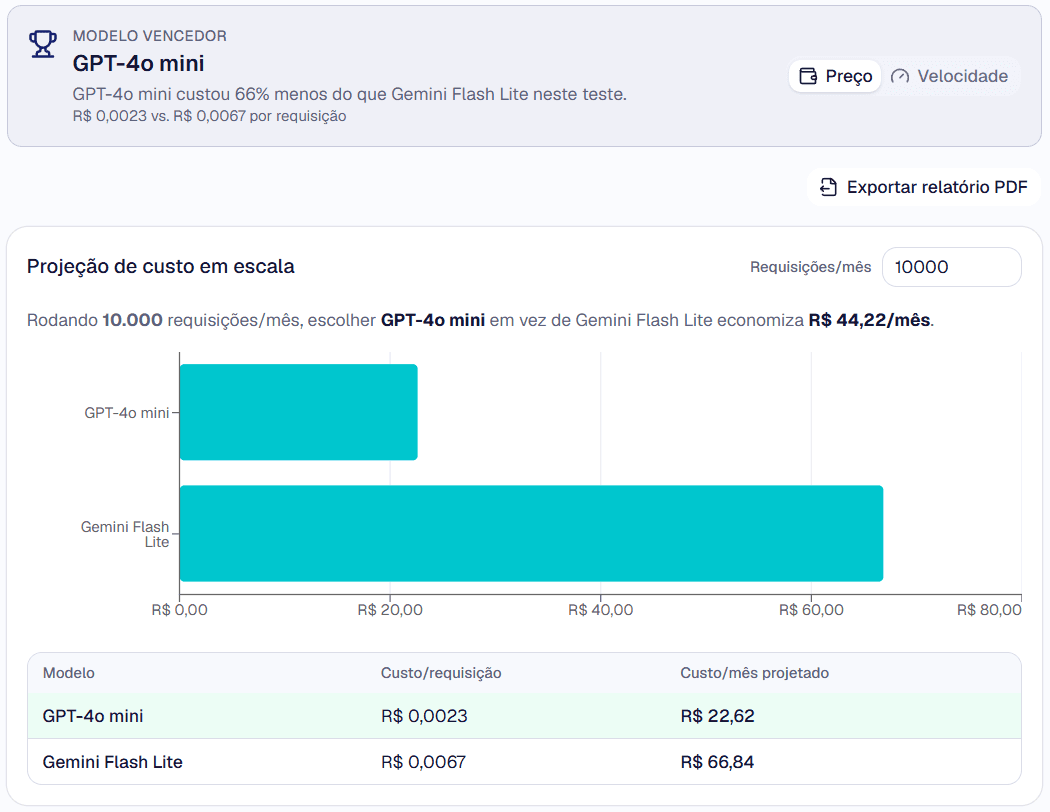This screenshot has width=1050, height=812.
Task: Click the Gemini Flash Lite chart bar
Action: 532,534
